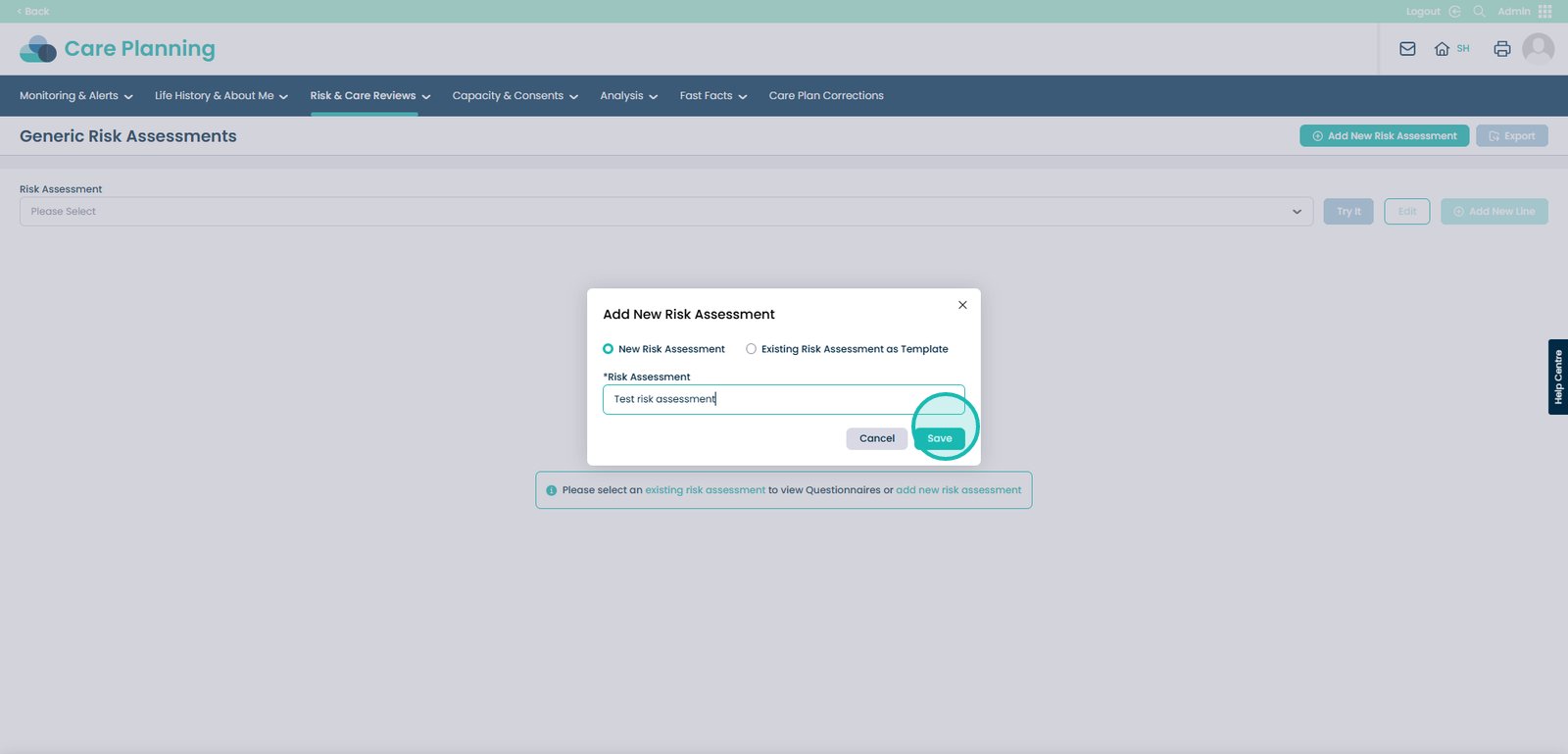This screenshot has height=754, width=1568.
Task: Open the apps grid icon beside Admin
Action: click(x=1545, y=12)
